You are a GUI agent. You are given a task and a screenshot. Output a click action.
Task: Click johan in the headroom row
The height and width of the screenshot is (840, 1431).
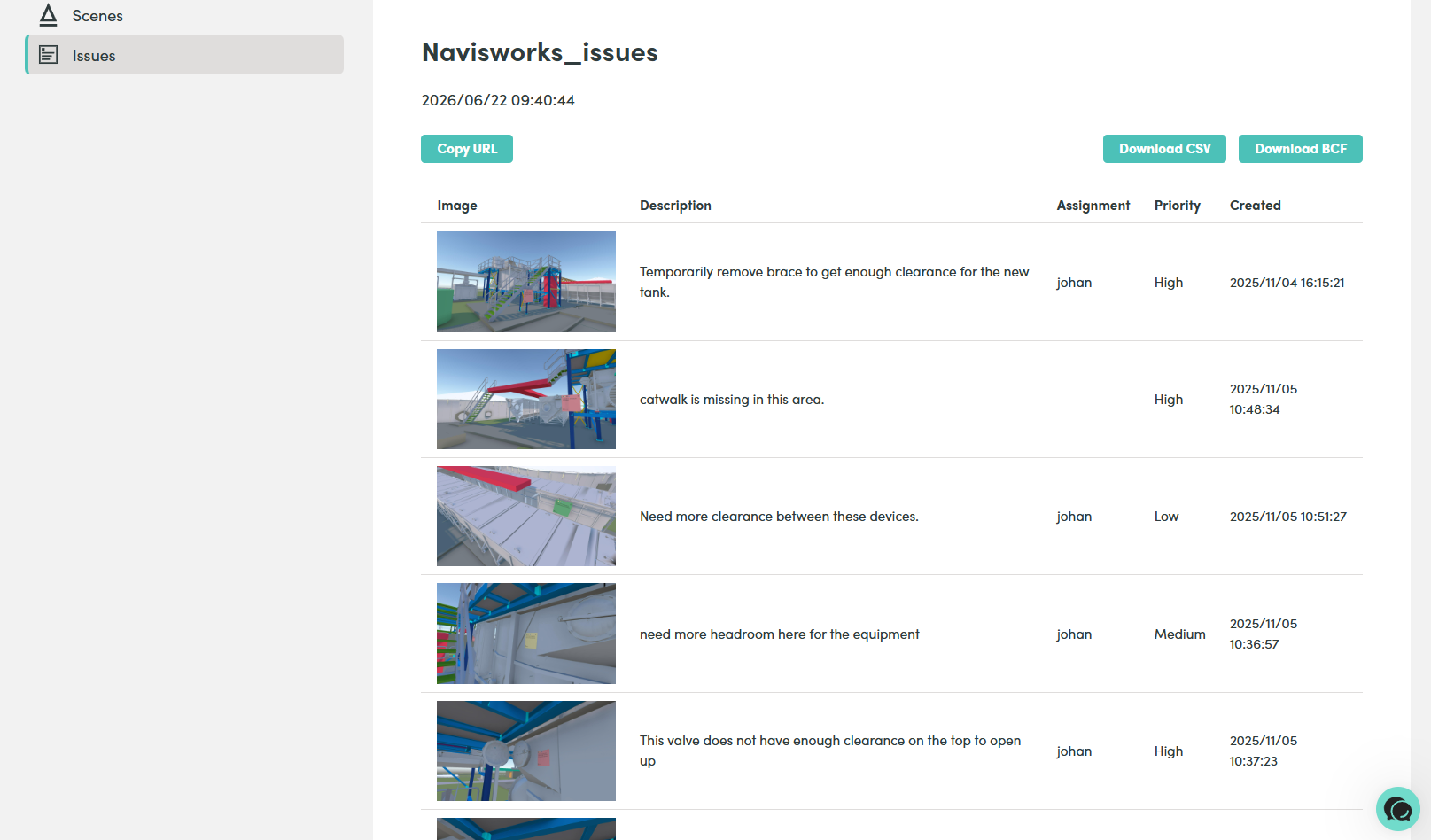1074,634
